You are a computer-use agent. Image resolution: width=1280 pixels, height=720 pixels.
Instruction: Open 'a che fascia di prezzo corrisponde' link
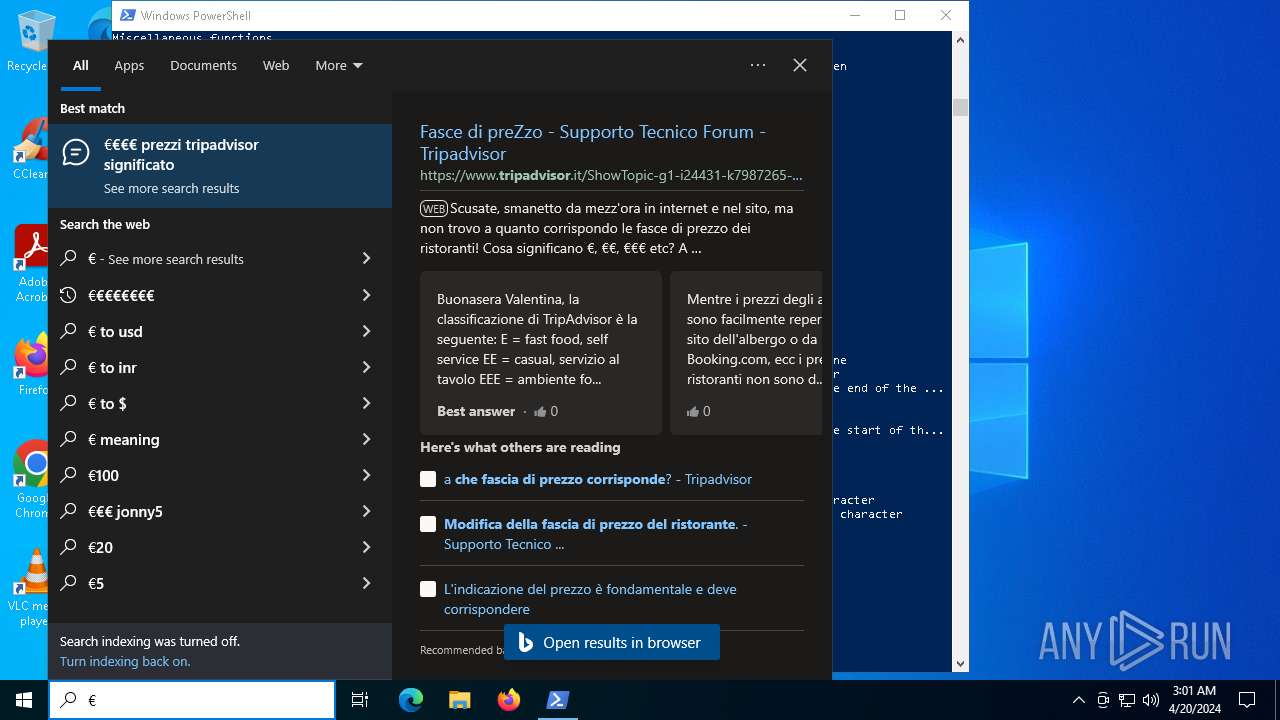pos(598,479)
